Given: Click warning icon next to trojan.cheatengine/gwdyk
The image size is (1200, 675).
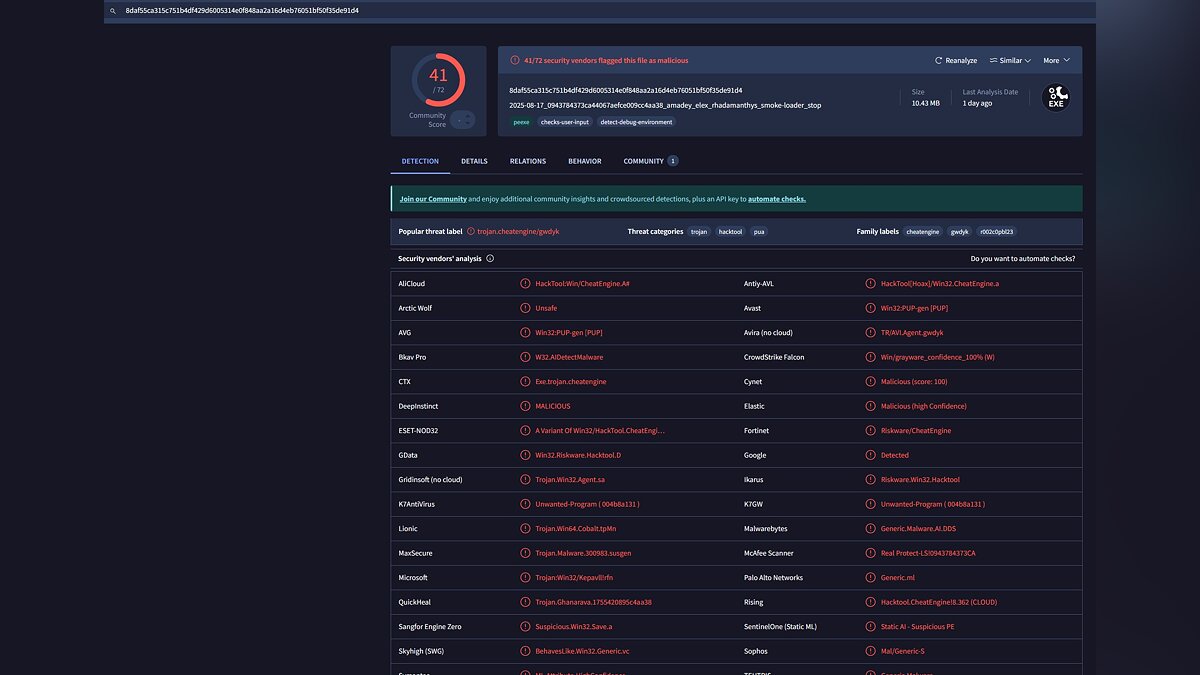Looking at the screenshot, I should (x=471, y=232).
